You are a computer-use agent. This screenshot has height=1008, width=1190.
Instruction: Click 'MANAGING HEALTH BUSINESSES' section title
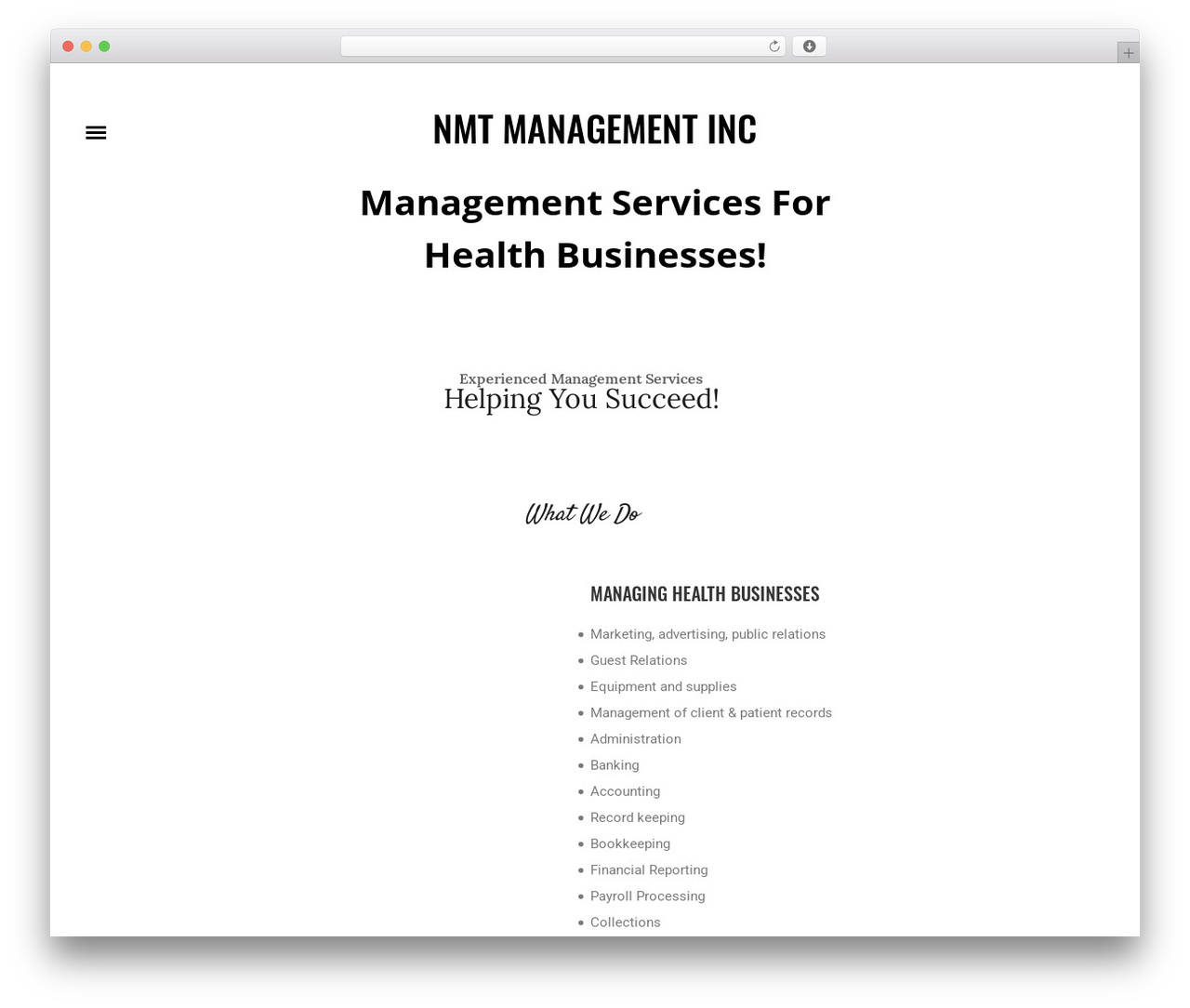point(705,593)
